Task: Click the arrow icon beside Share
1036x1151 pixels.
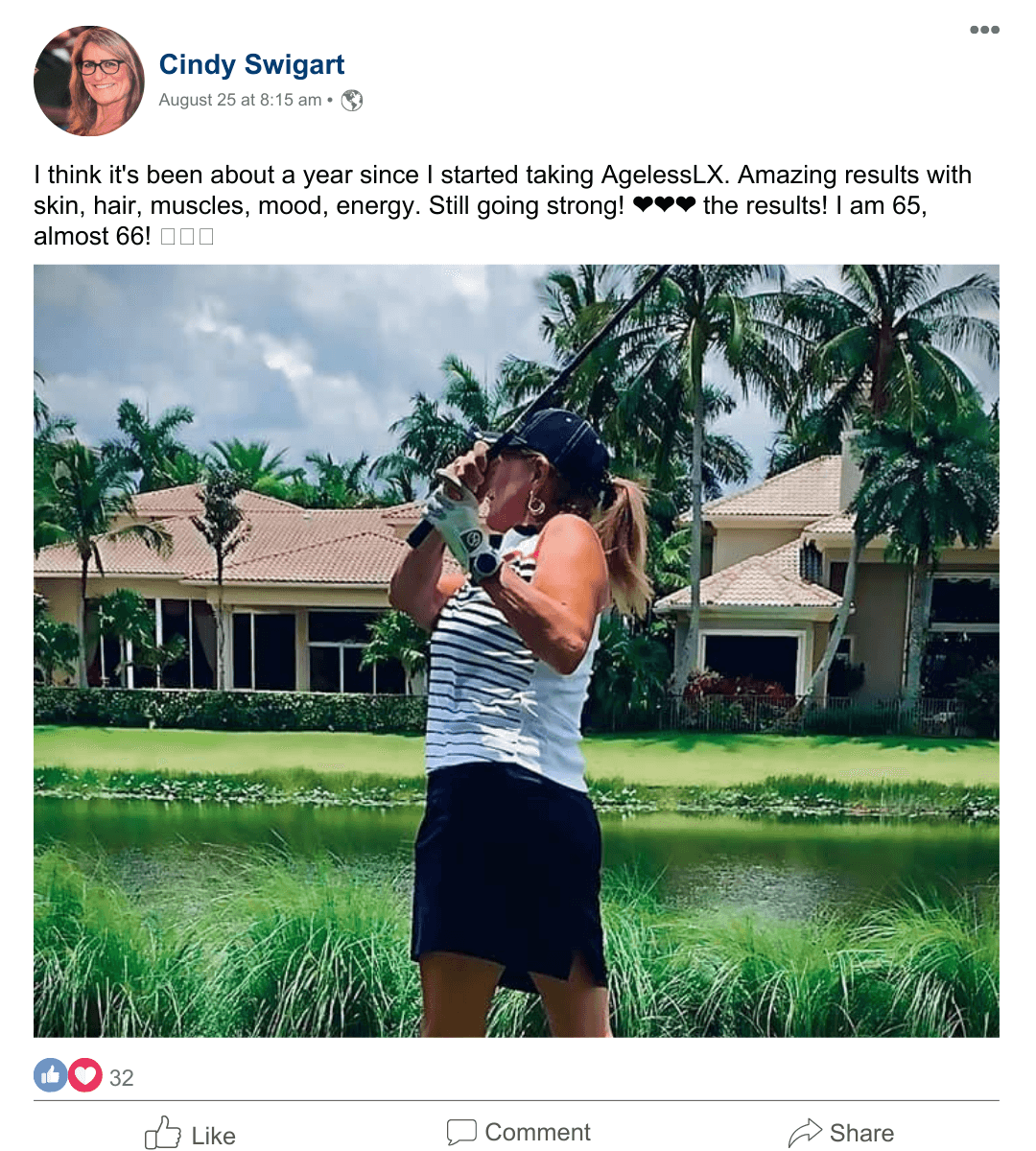Action: tap(805, 1133)
